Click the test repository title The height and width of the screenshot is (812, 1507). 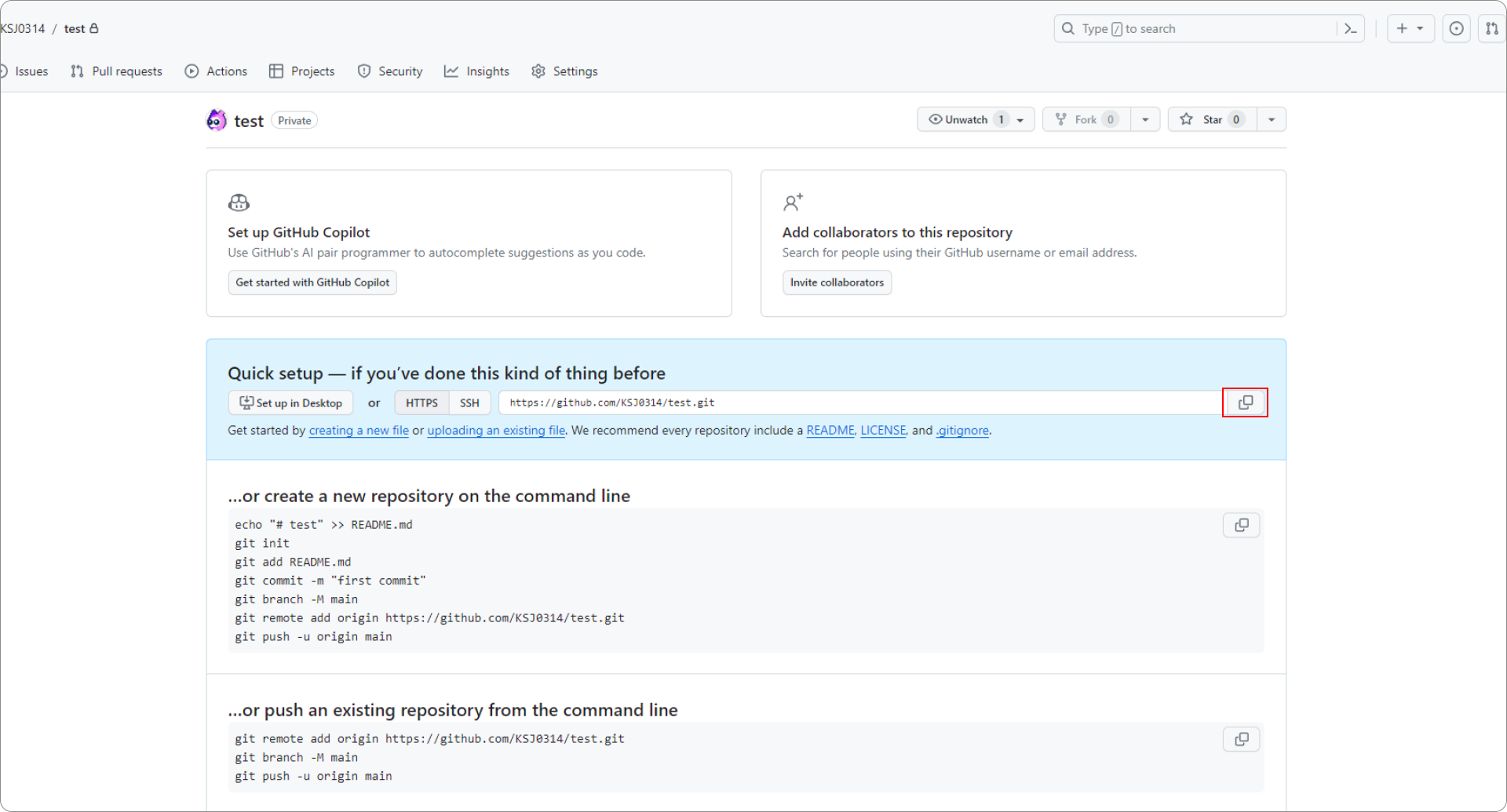[x=249, y=121]
